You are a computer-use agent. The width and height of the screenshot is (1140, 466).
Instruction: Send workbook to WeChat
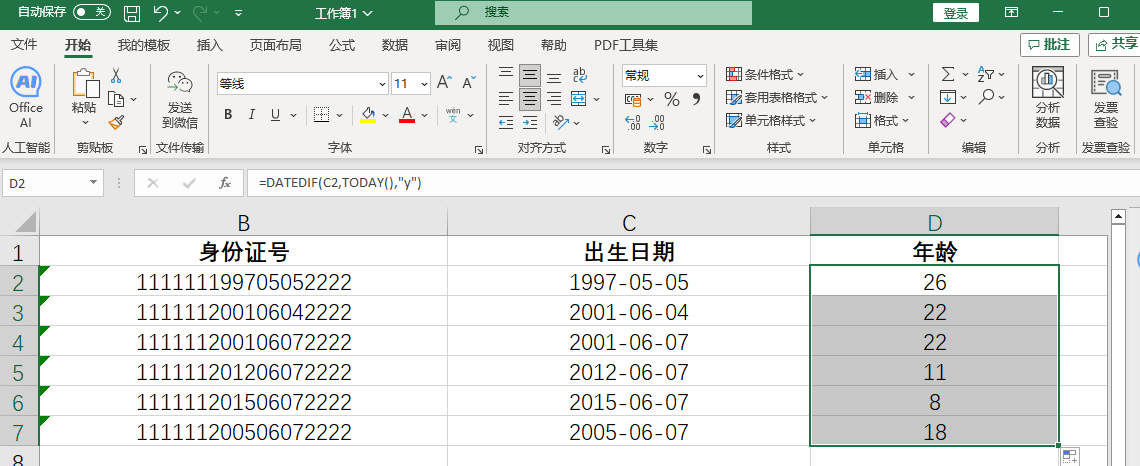180,99
